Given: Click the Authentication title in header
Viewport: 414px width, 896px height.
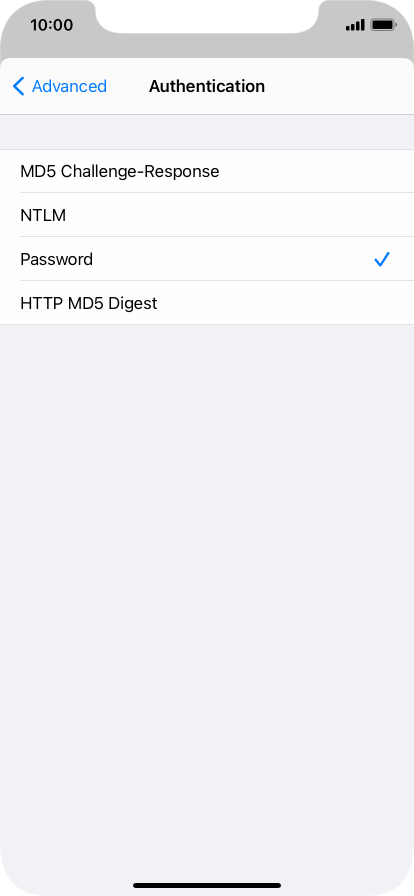Looking at the screenshot, I should (207, 86).
